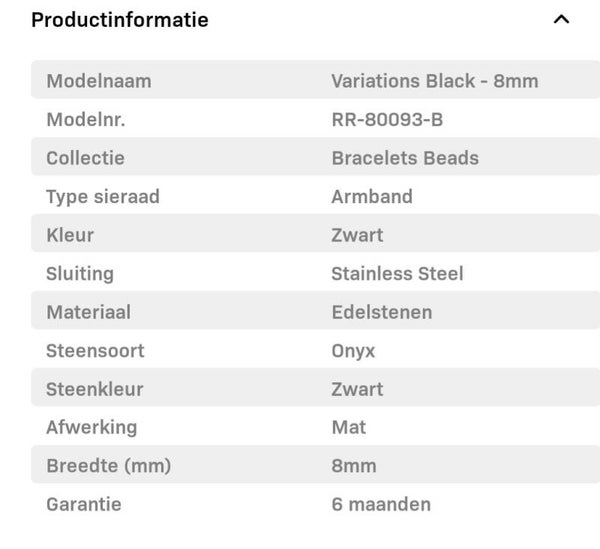600x549 pixels.
Task: Click the Productinformatie heading
Action: (x=120, y=20)
